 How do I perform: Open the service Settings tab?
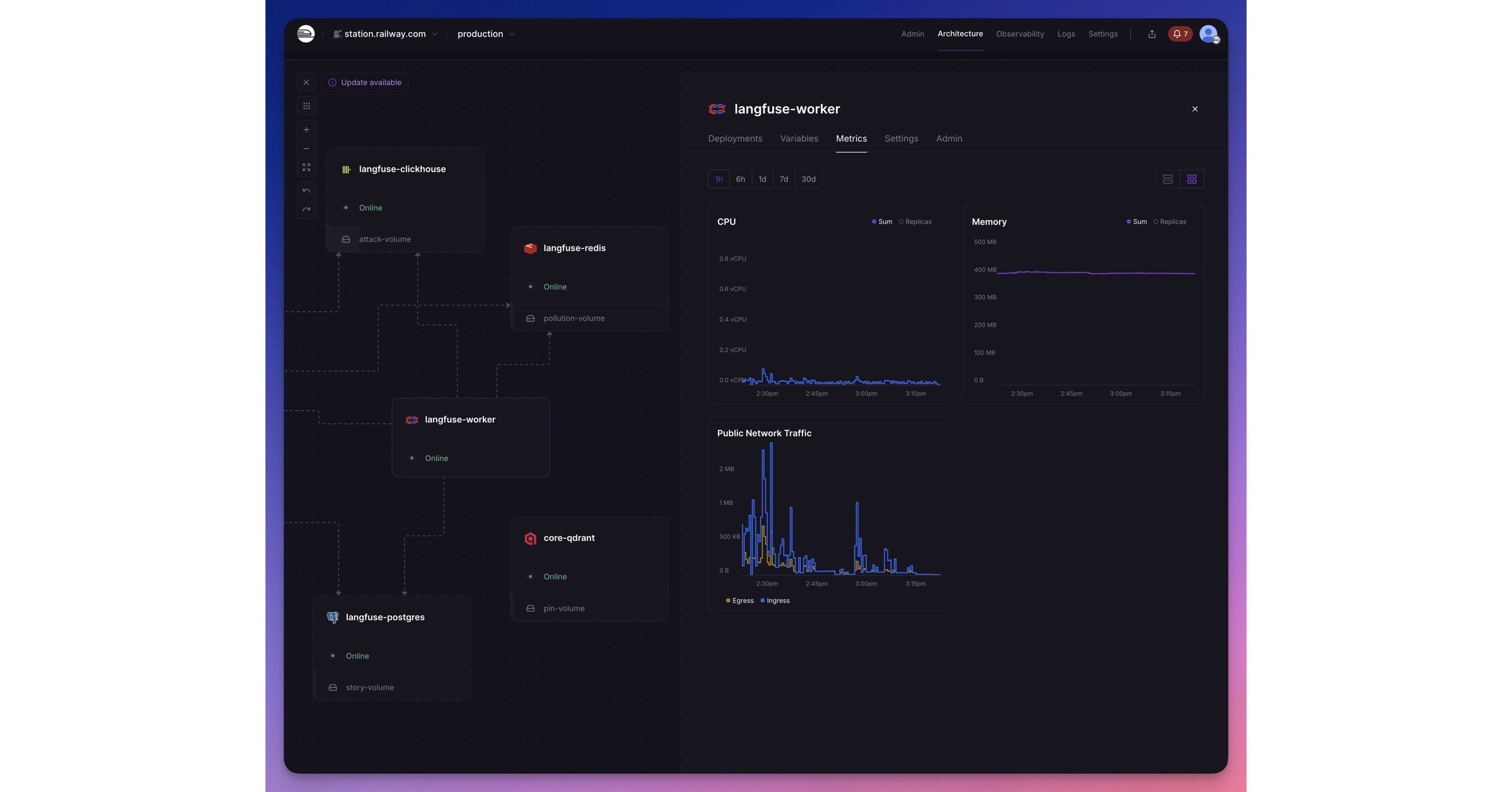[901, 139]
